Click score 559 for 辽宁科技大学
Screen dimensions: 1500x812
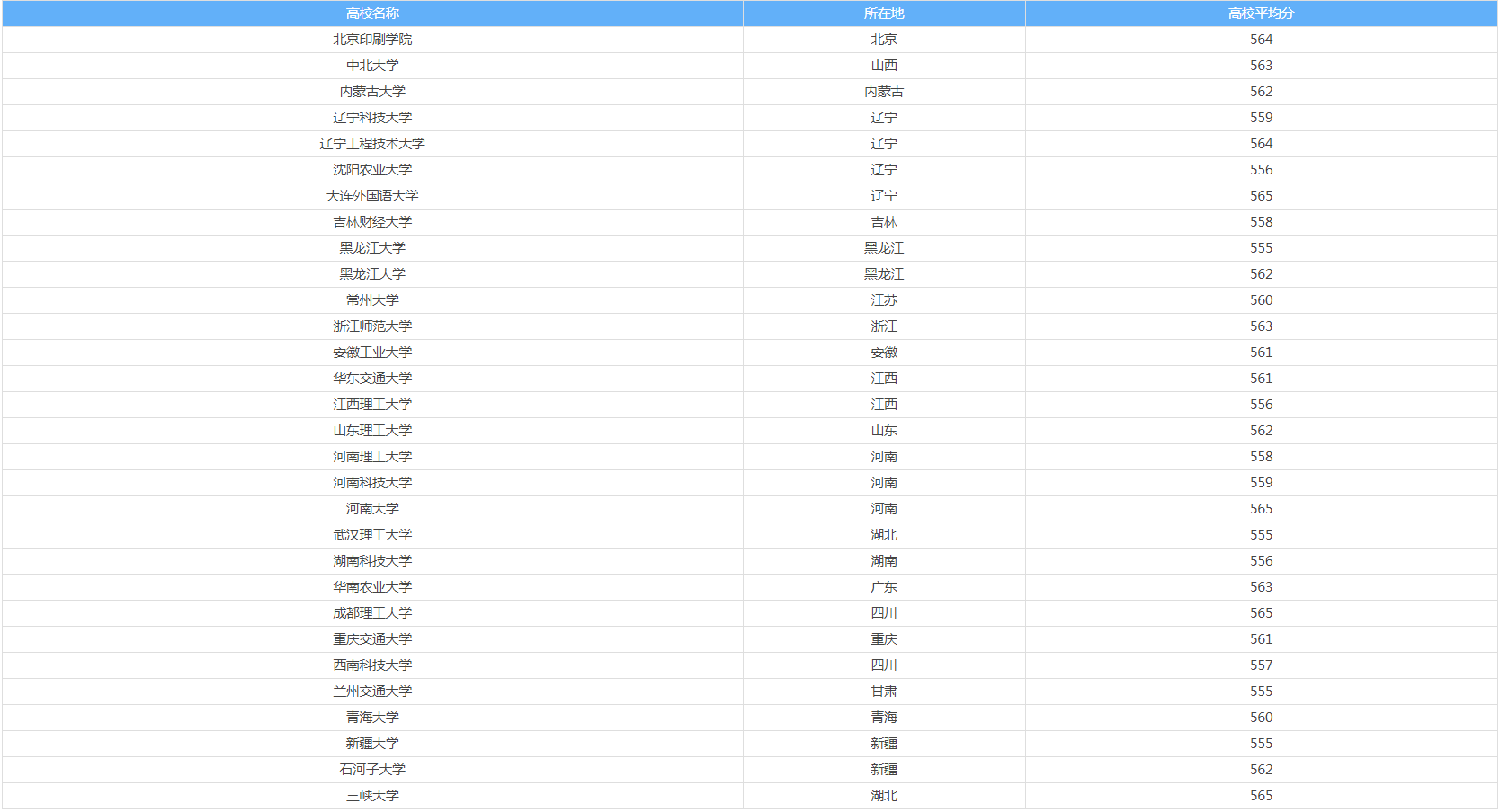[x=1261, y=118]
